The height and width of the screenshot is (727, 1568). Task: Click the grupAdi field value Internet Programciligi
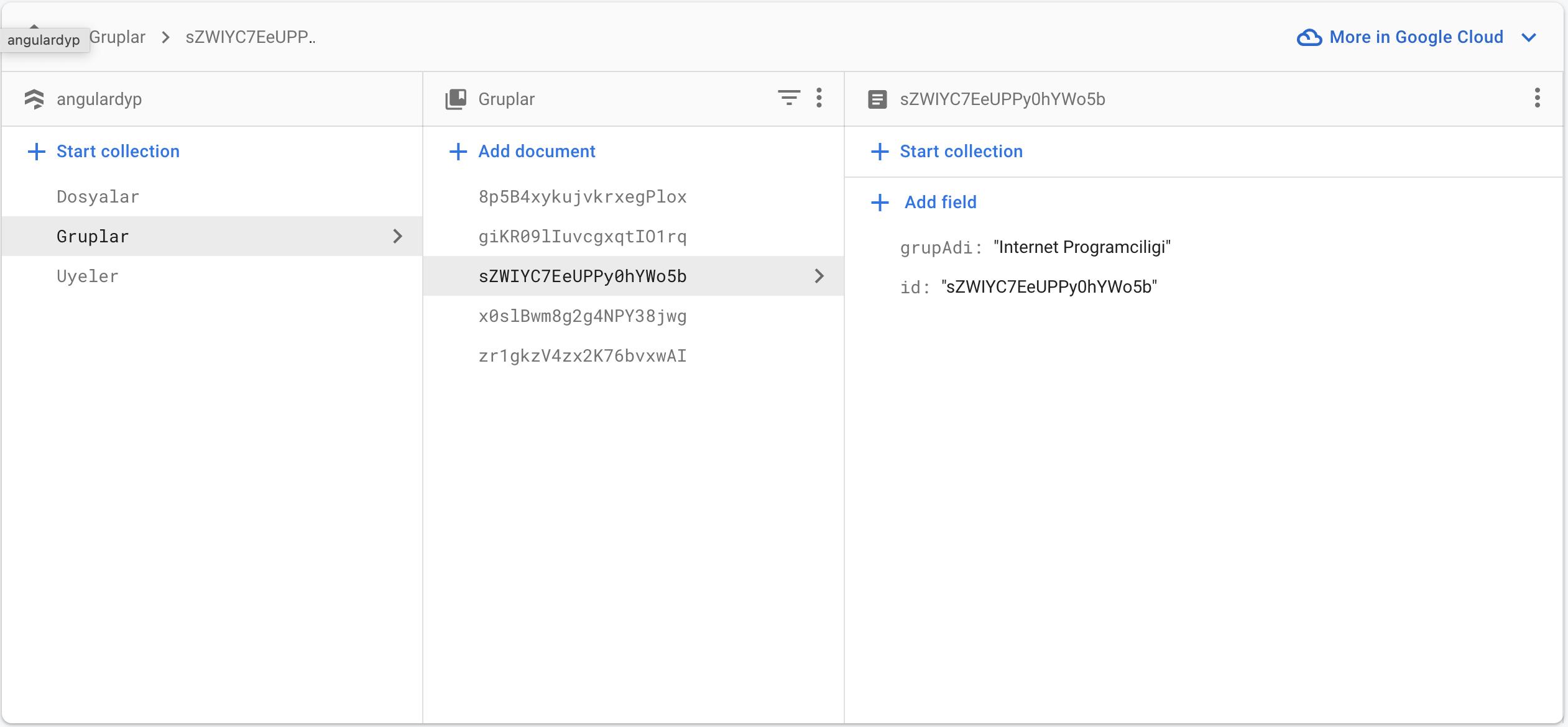(1082, 247)
